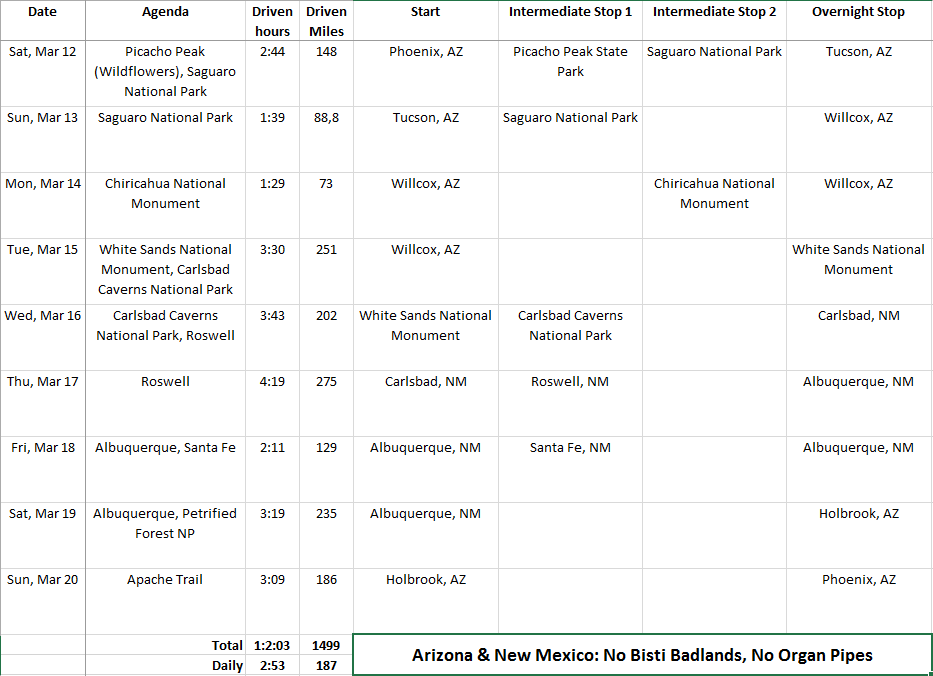
Task: Select the Sat, Mar 12 date cell
Action: (x=42, y=51)
